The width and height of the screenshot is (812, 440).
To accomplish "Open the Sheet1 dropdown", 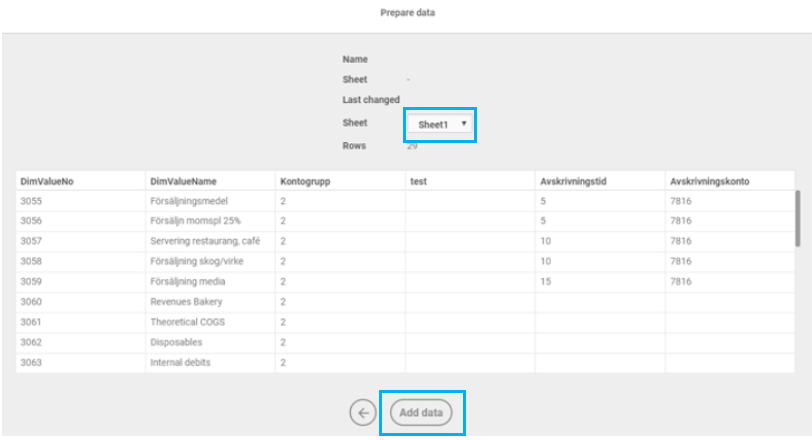I will 441,124.
